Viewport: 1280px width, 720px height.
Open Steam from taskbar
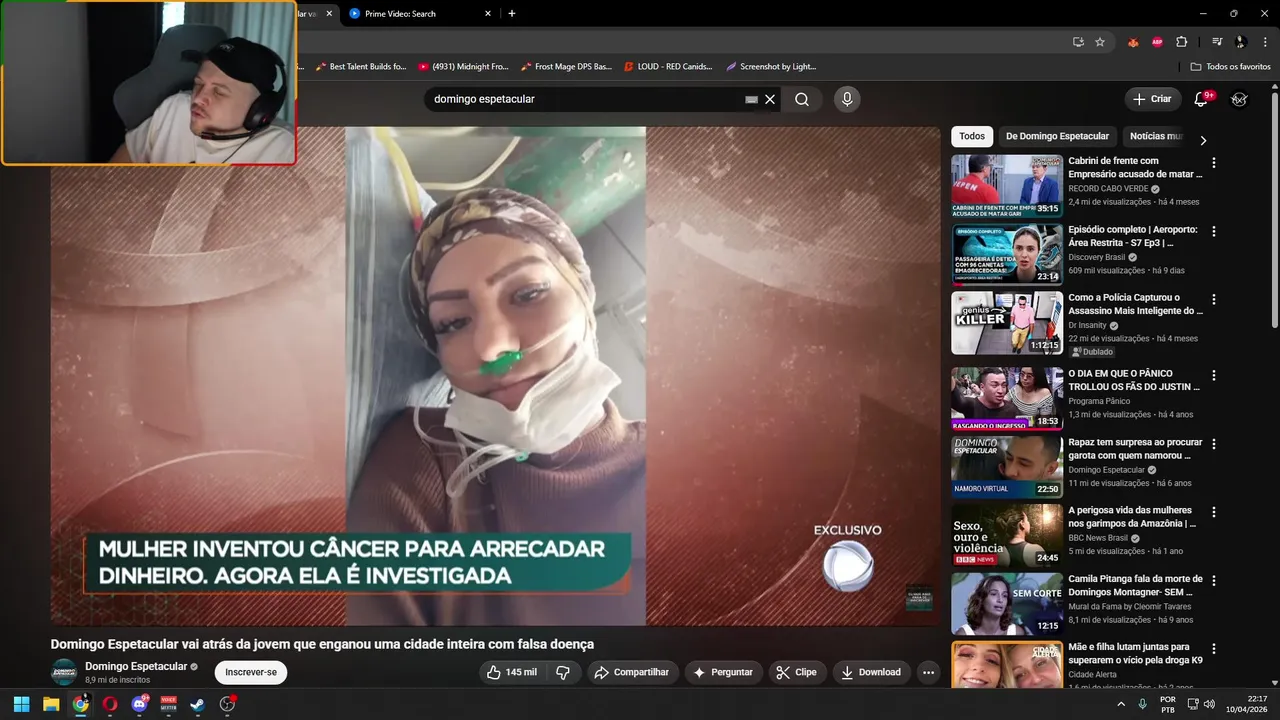click(x=198, y=704)
